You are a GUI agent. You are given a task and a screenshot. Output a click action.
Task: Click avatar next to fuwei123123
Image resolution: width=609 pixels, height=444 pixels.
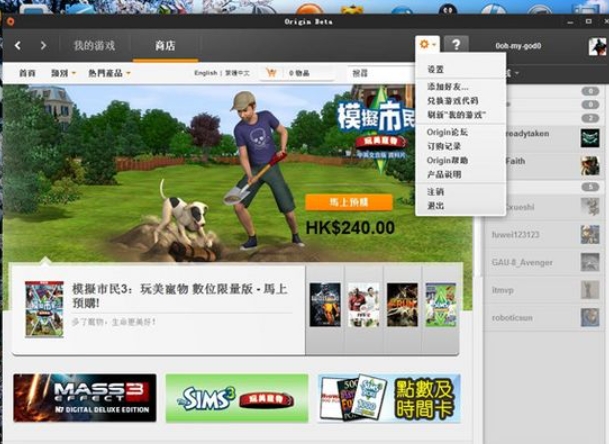point(590,235)
